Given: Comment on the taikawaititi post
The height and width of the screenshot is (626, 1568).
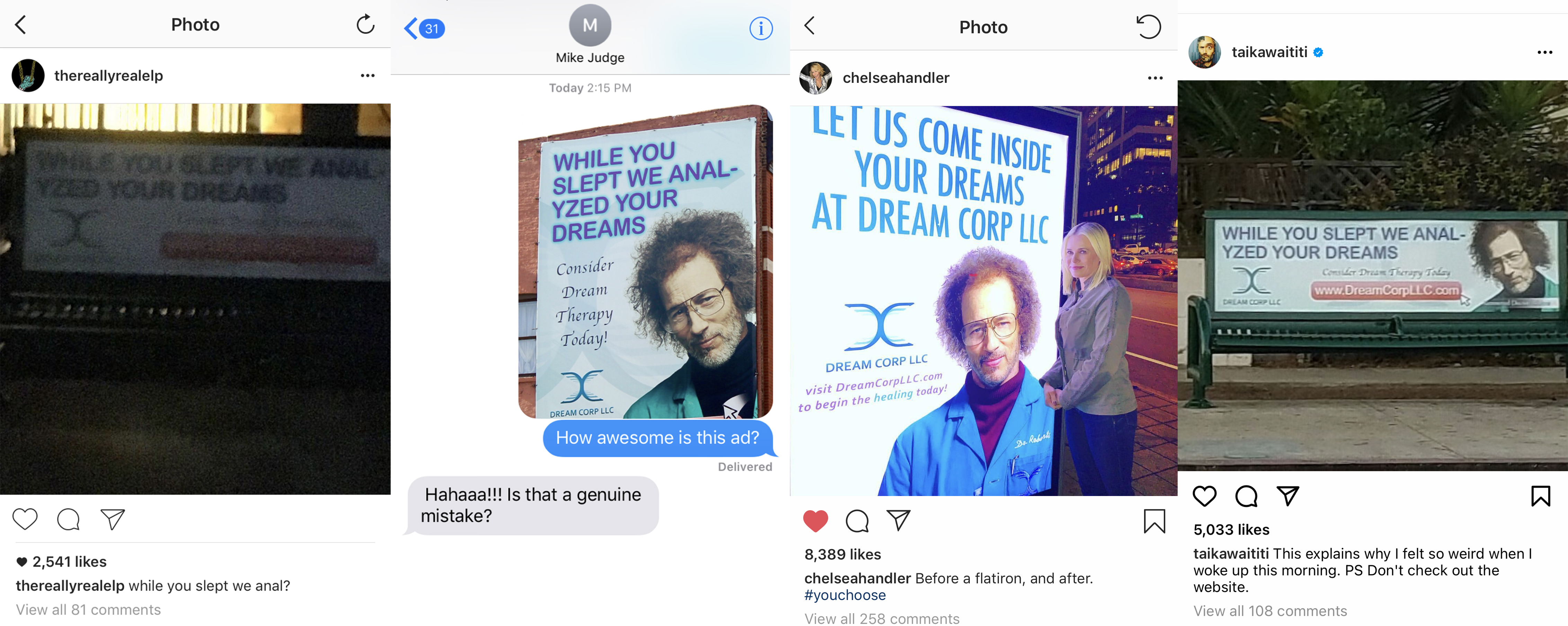Looking at the screenshot, I should (x=1246, y=496).
